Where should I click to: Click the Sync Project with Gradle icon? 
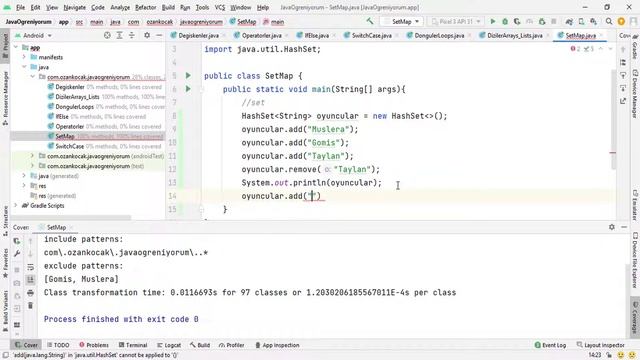click(x=569, y=21)
